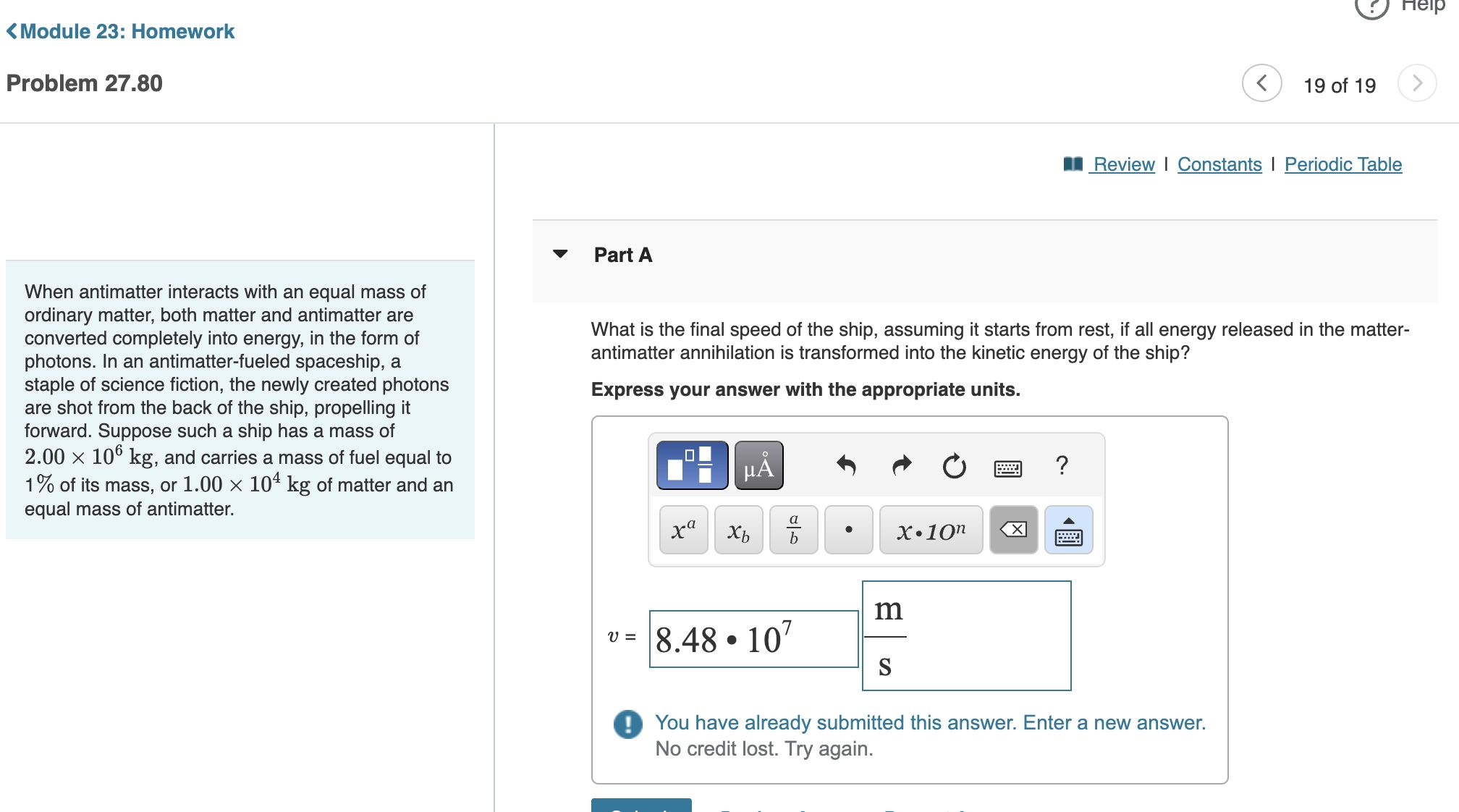This screenshot has height=812, width=1459.
Task: Insert a fraction with the a/b tool
Action: pos(793,530)
